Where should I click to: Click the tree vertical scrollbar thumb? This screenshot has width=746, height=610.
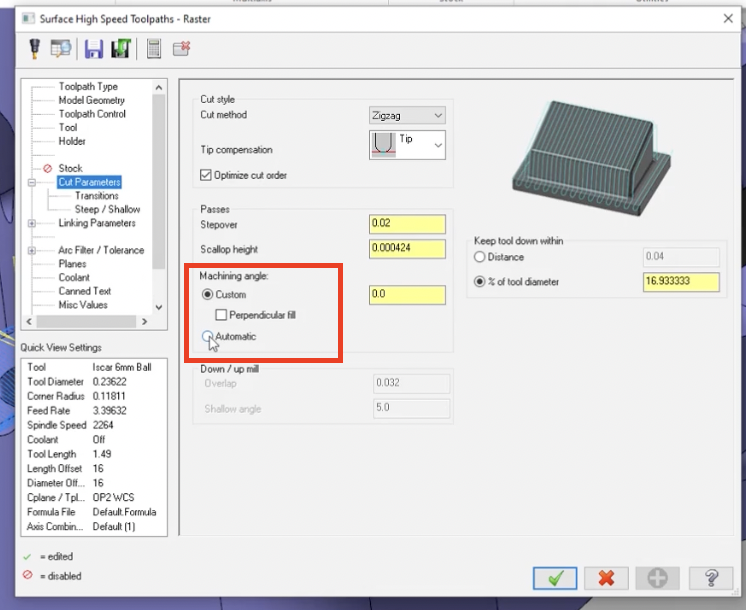click(159, 182)
